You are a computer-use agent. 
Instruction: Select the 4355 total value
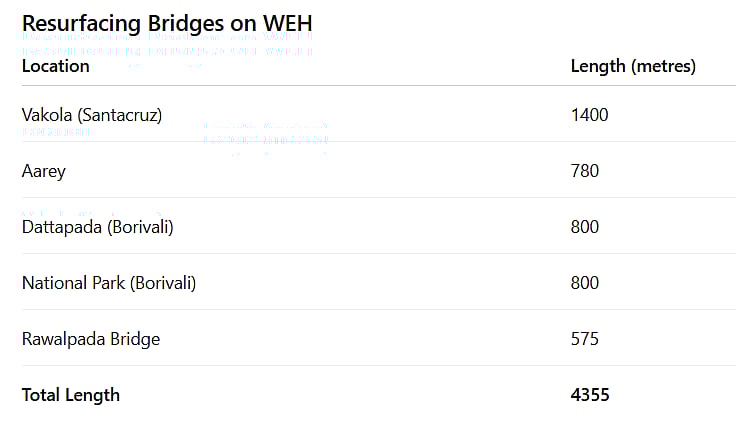pyautogui.click(x=589, y=395)
